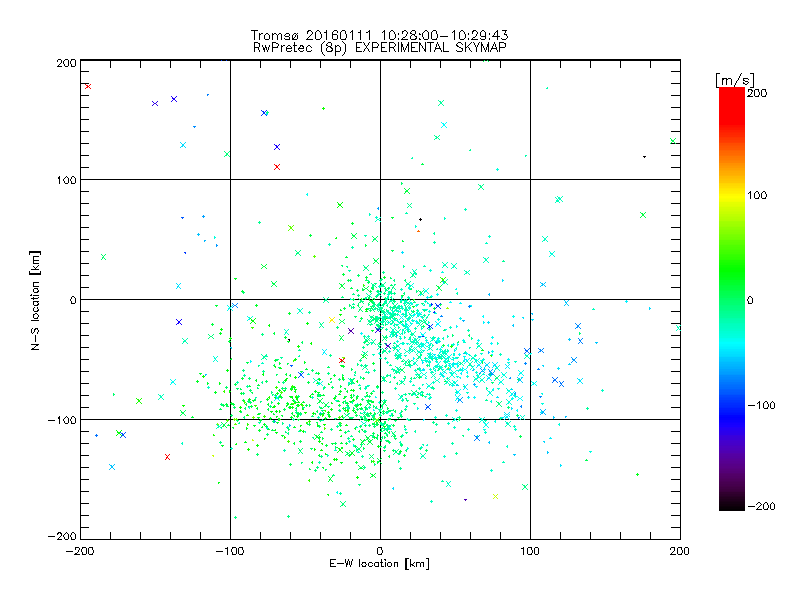Select the 'RwPretec (8p) EXPERIMENTAL SKYMAP' subtitle
This screenshot has height=600, width=800.
tap(380, 47)
